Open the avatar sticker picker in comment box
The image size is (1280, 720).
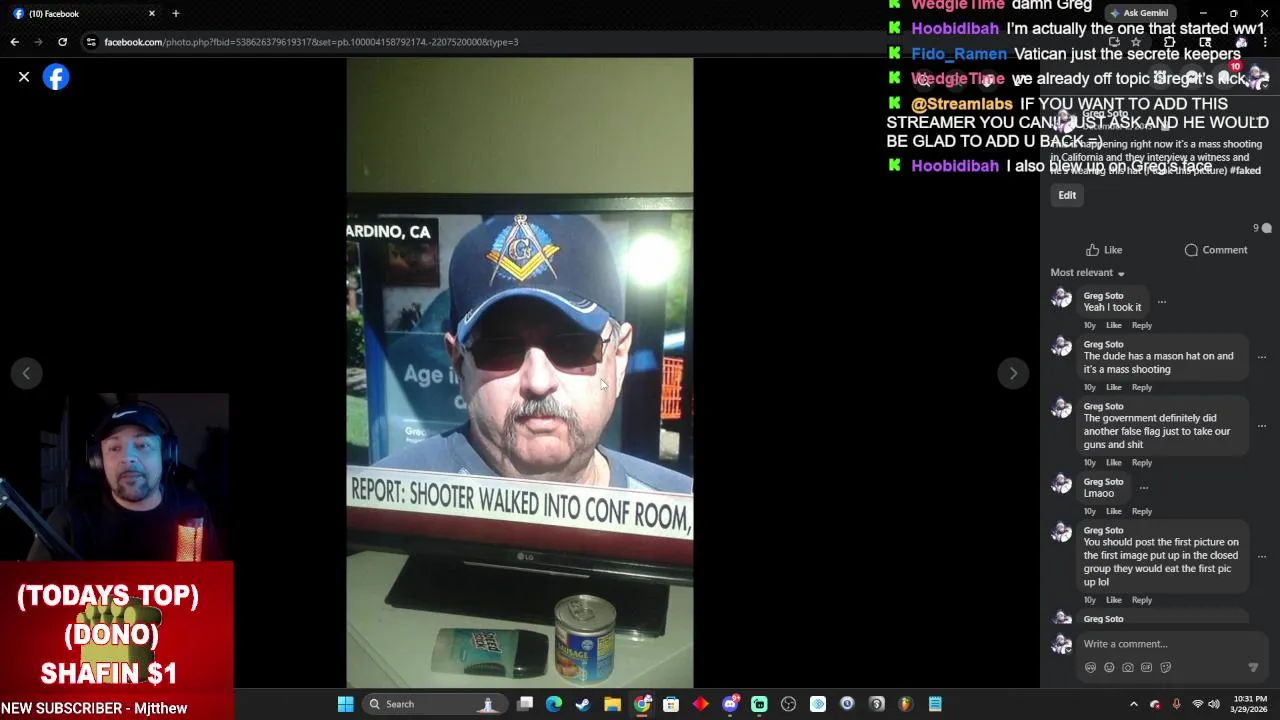pyautogui.click(x=1090, y=668)
